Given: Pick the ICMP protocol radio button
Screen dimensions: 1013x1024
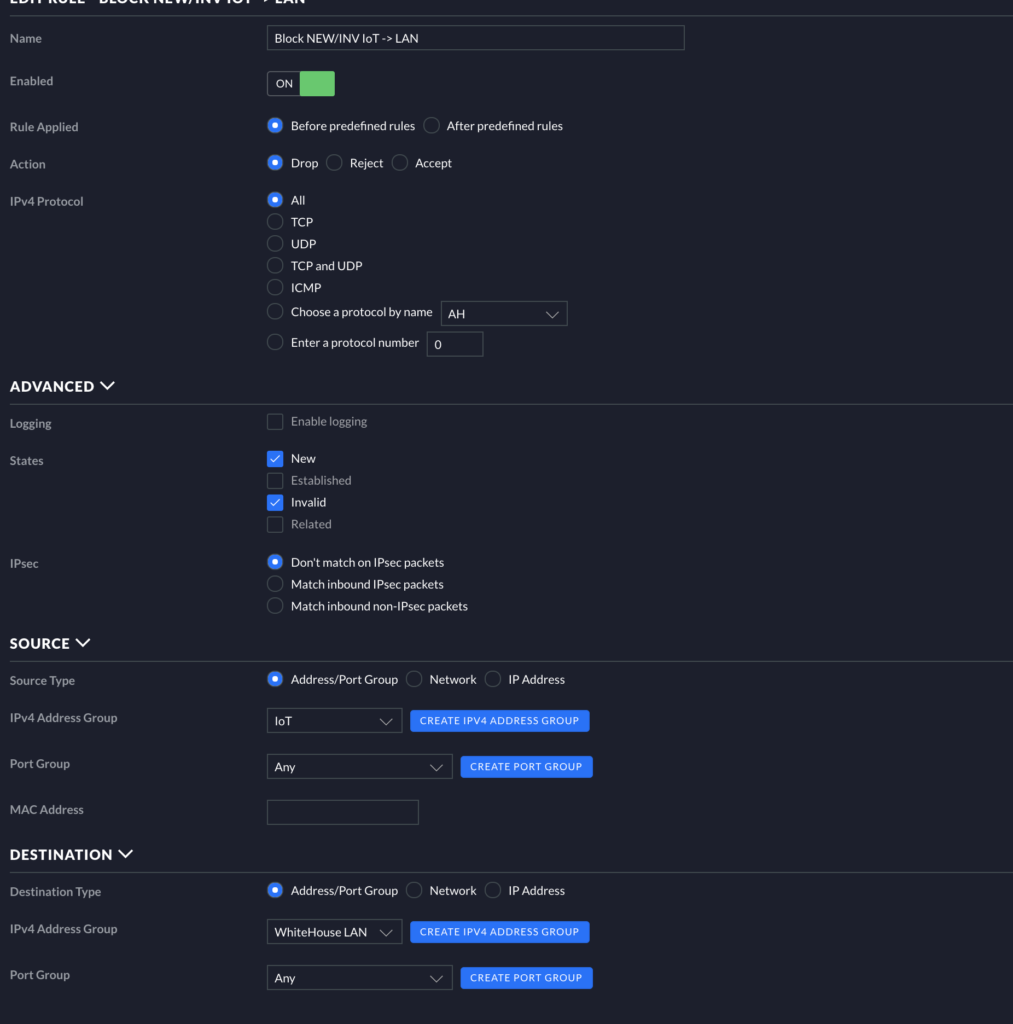Looking at the screenshot, I should coord(275,288).
